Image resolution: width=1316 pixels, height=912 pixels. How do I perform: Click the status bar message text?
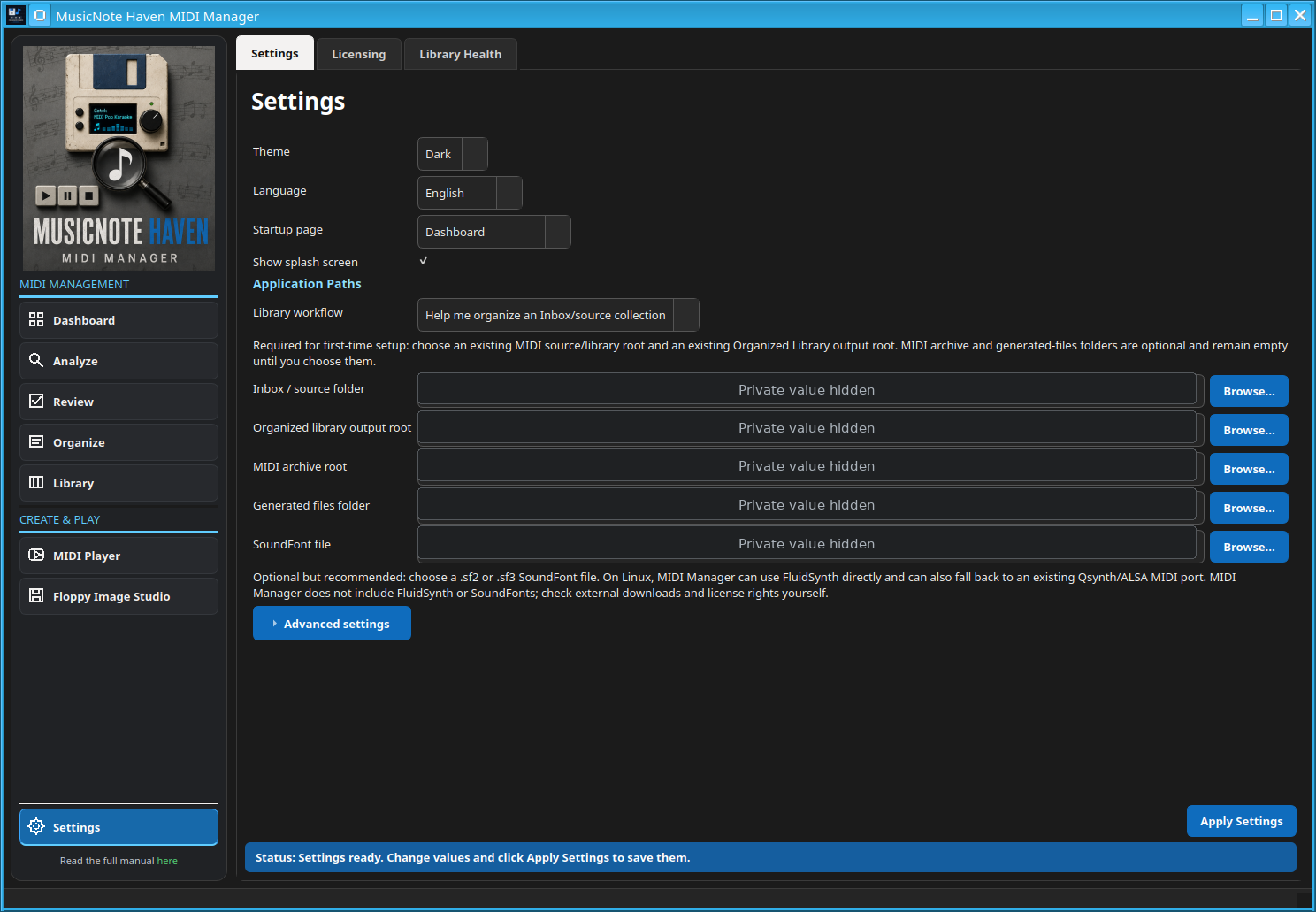click(x=472, y=857)
